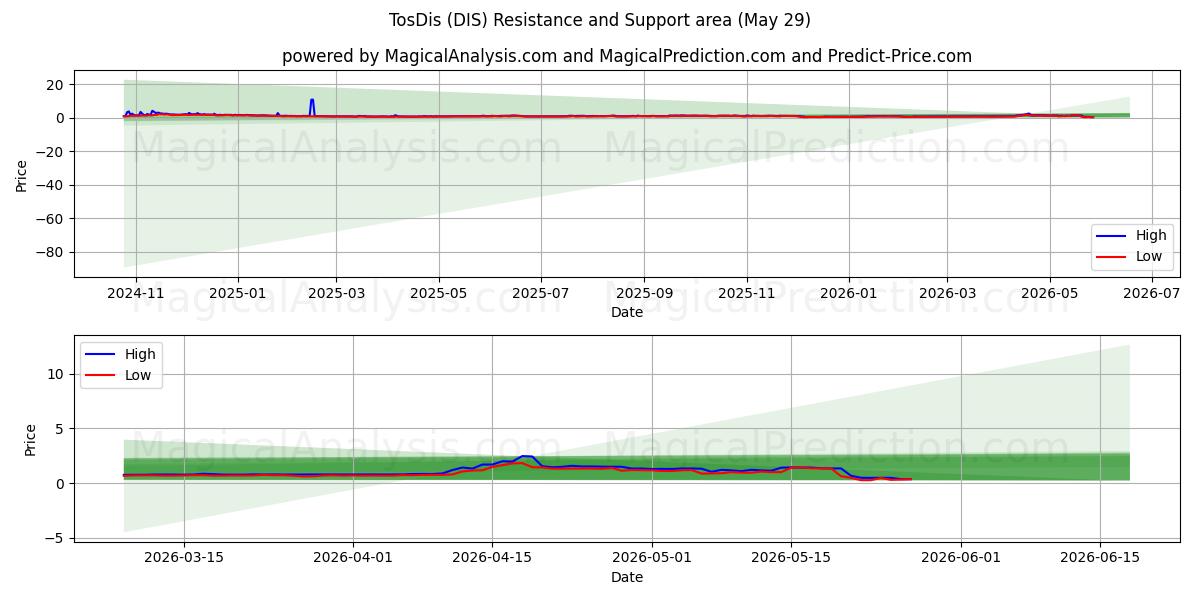Click the '2025-07' x-axis label in top chart
Screen dimensions: 1200x600
[540, 294]
